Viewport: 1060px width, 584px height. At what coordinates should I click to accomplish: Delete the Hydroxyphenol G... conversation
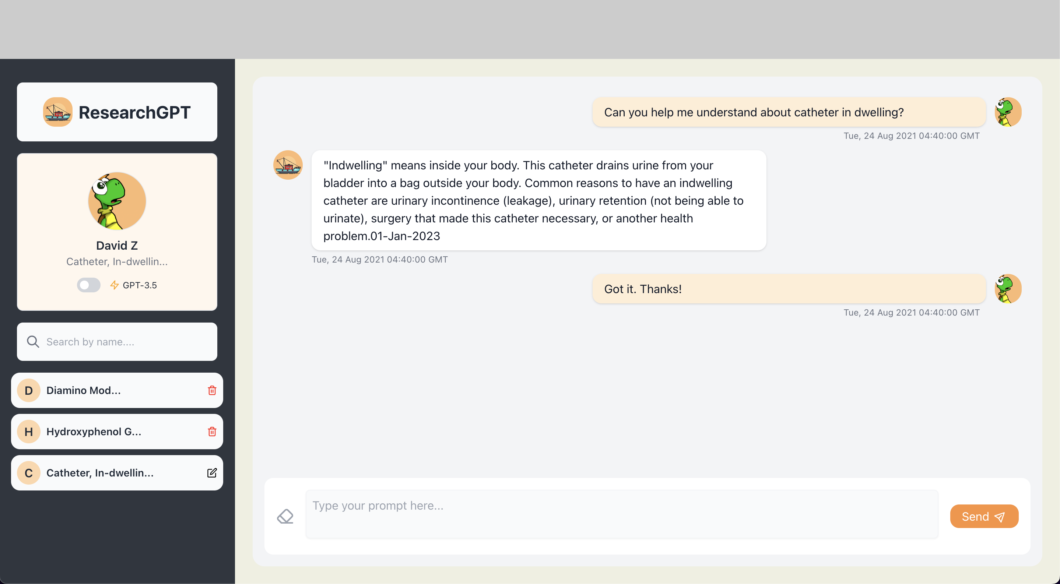(212, 431)
